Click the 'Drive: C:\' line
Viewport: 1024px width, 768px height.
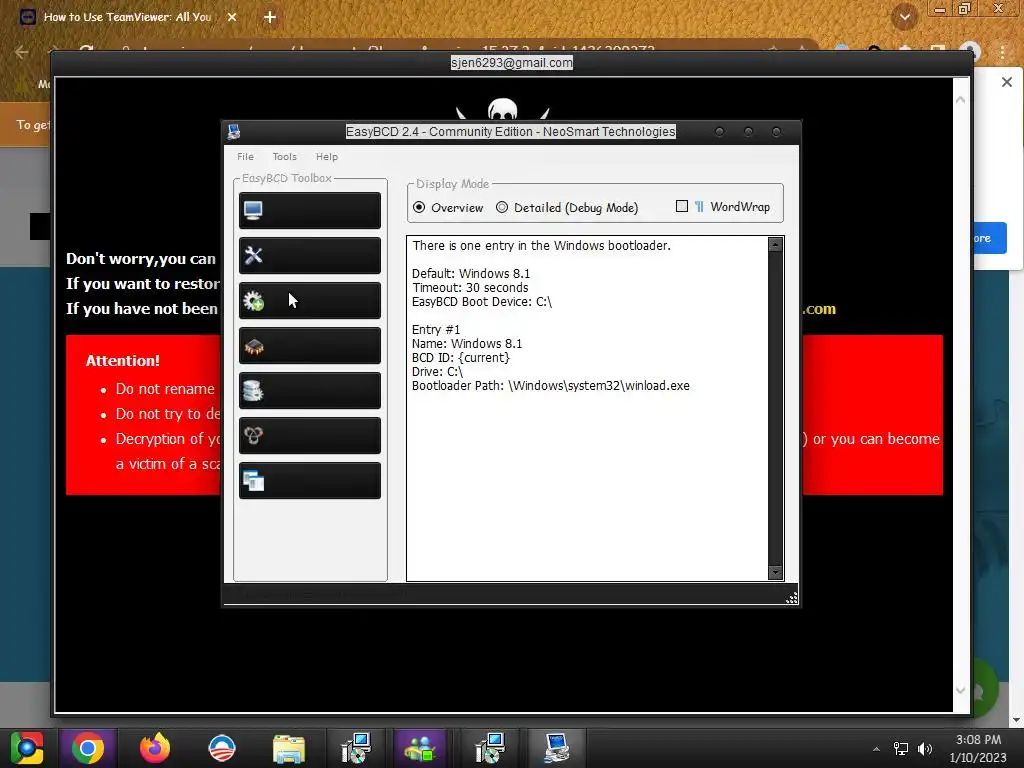pos(438,372)
